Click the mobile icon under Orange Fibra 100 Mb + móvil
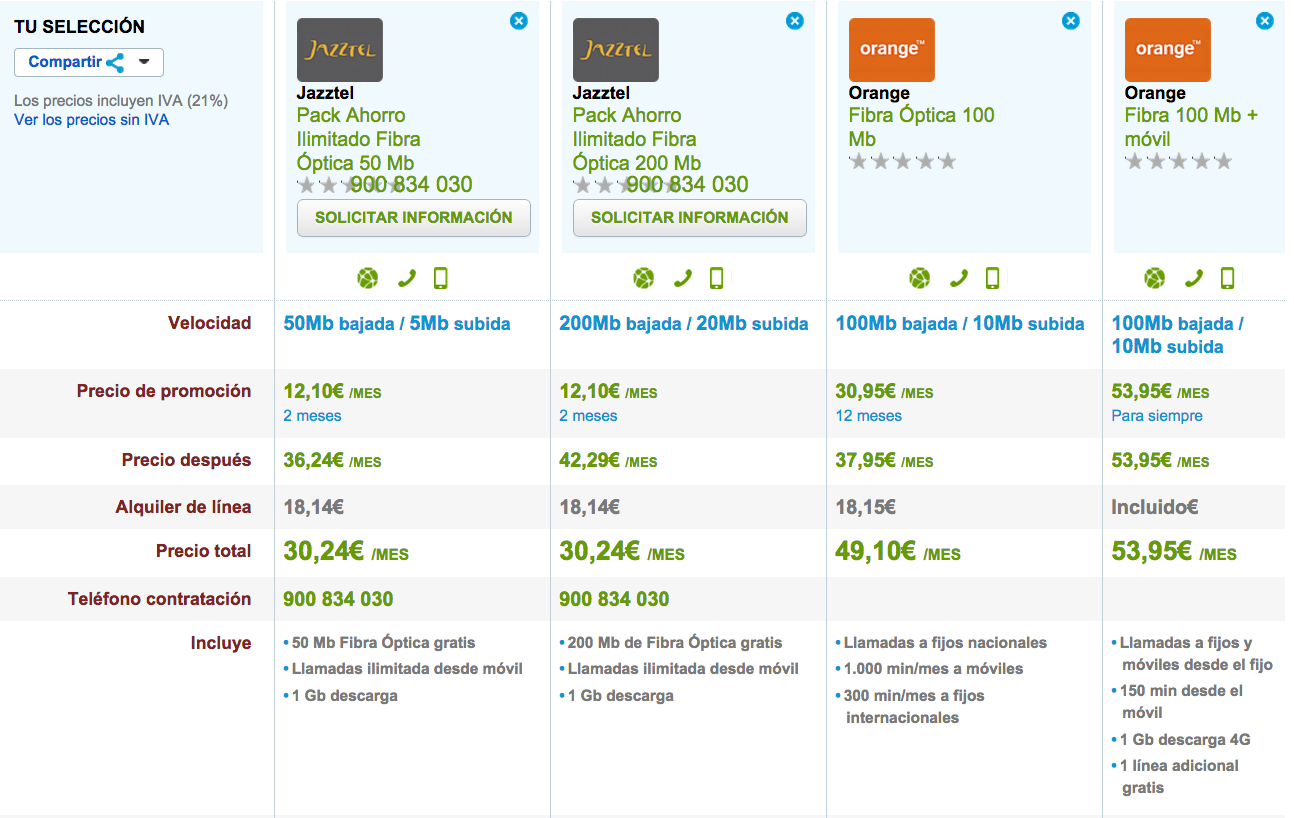This screenshot has width=1294, height=818. [x=1227, y=278]
